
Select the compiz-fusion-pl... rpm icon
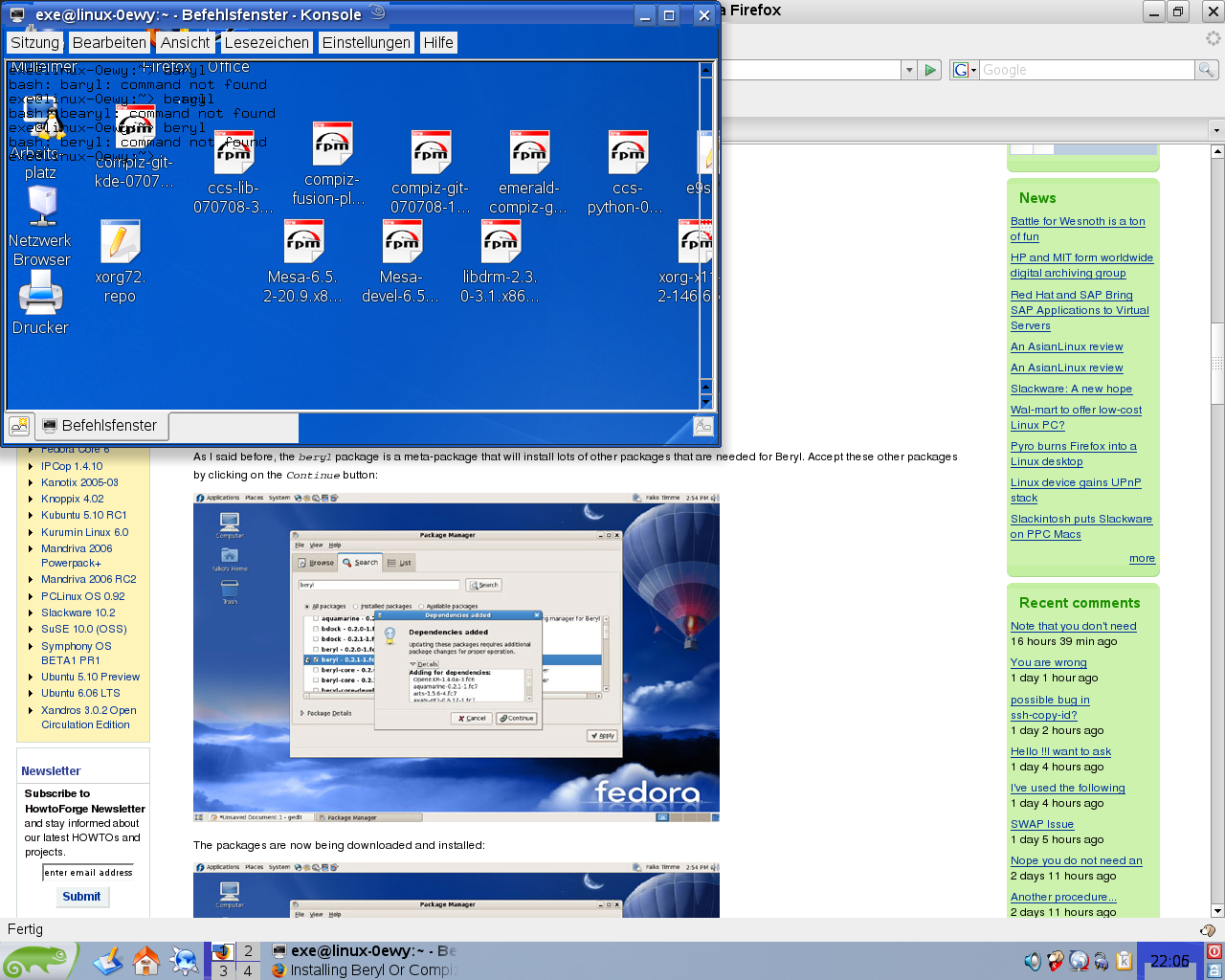click(331, 164)
